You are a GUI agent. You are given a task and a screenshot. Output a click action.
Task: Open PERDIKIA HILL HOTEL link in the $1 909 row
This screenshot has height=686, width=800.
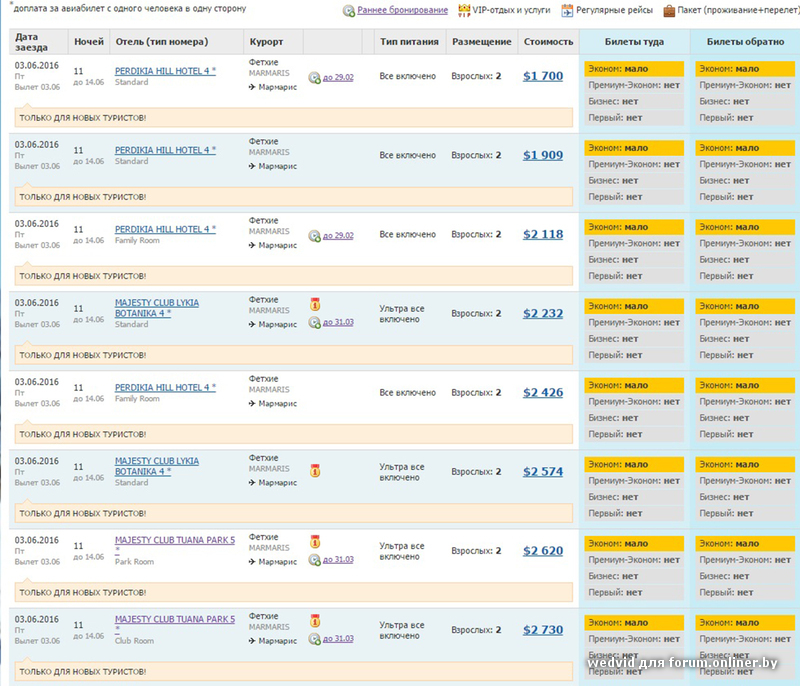coord(165,150)
